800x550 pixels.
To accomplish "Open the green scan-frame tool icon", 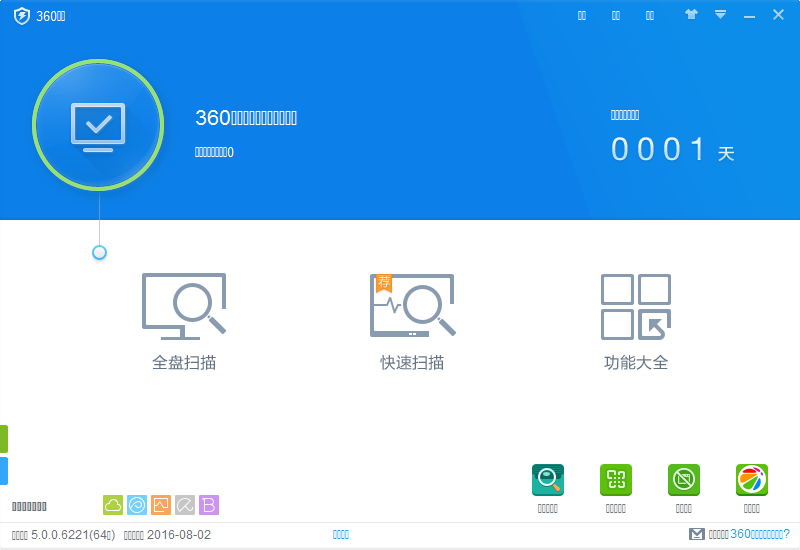I will point(616,481).
